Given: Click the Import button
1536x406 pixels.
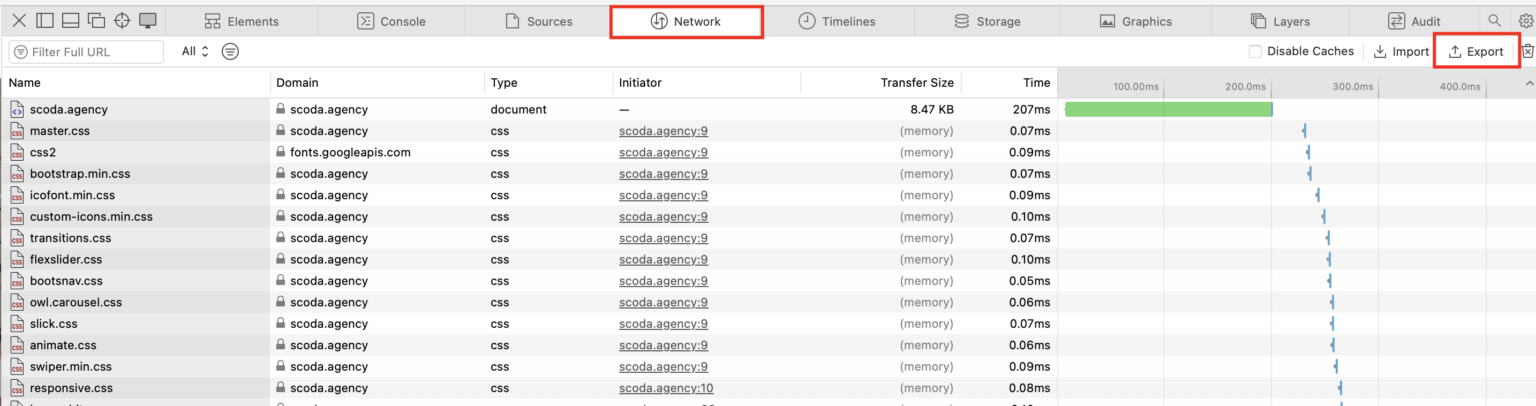Looking at the screenshot, I should [1401, 51].
